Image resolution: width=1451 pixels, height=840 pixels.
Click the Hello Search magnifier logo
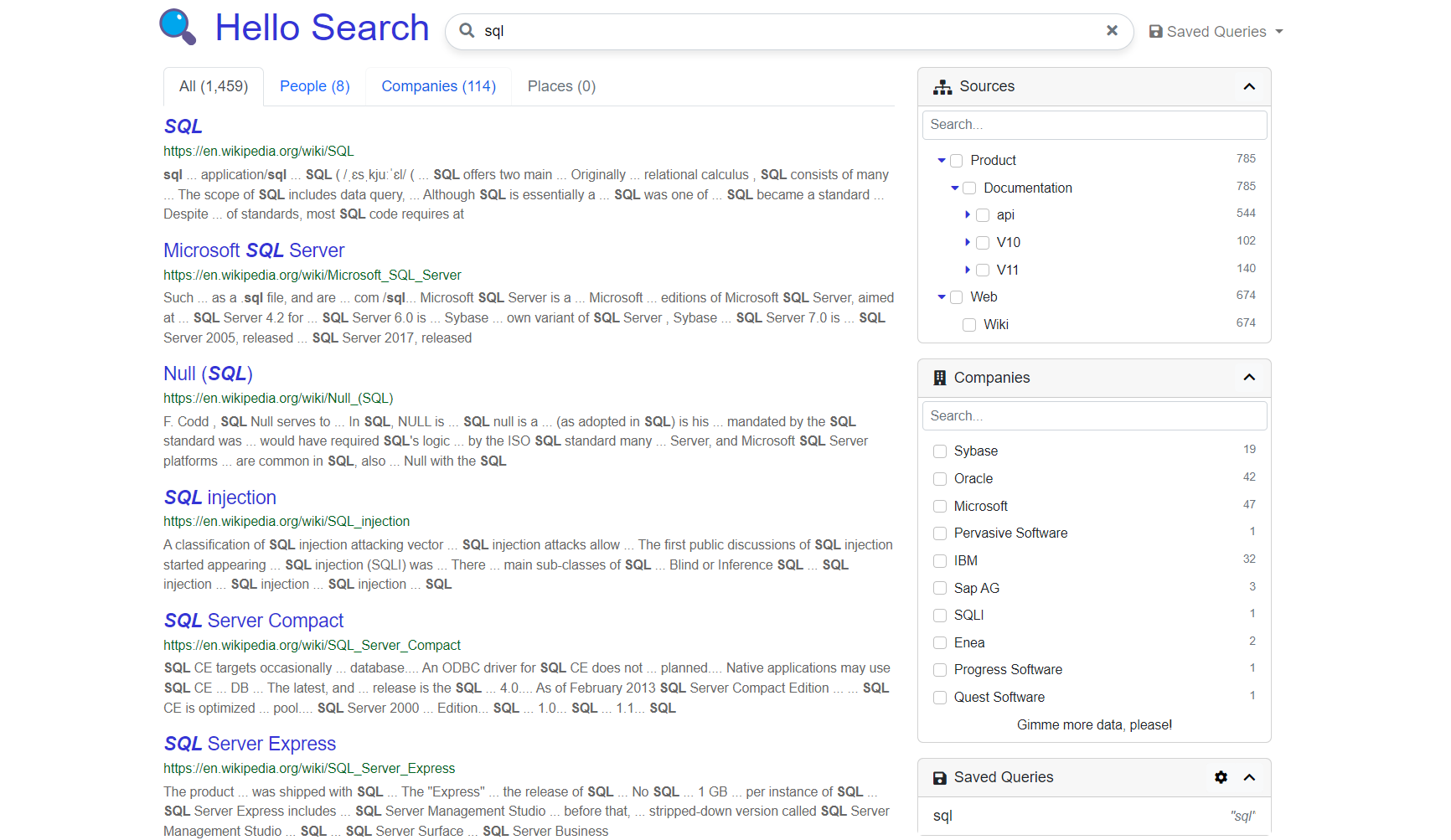tap(178, 27)
